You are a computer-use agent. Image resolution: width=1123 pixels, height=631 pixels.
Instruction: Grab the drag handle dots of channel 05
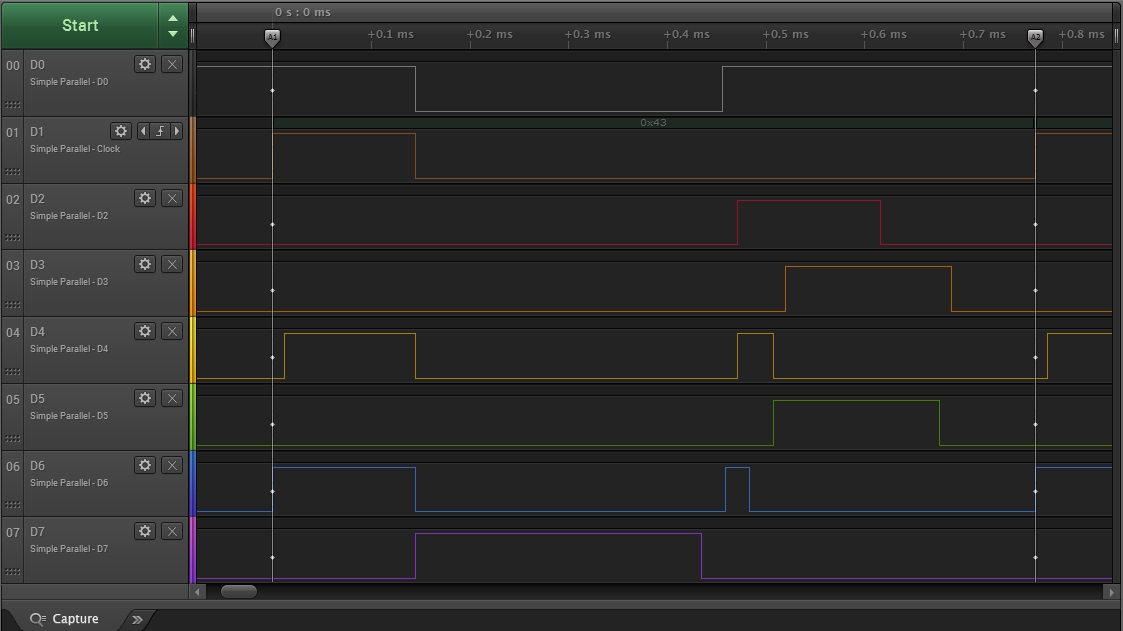point(12,438)
